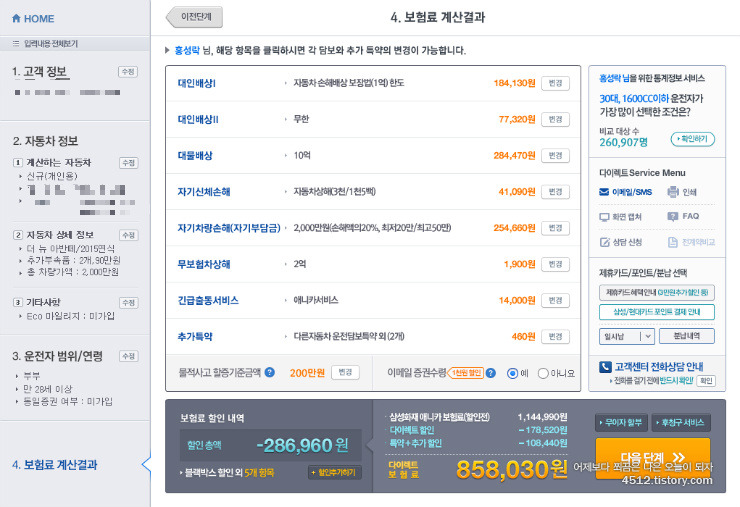Open the 입력내용 전체보기 list icon
Image resolution: width=740 pixels, height=507 pixels.
pyautogui.click(x=16, y=43)
